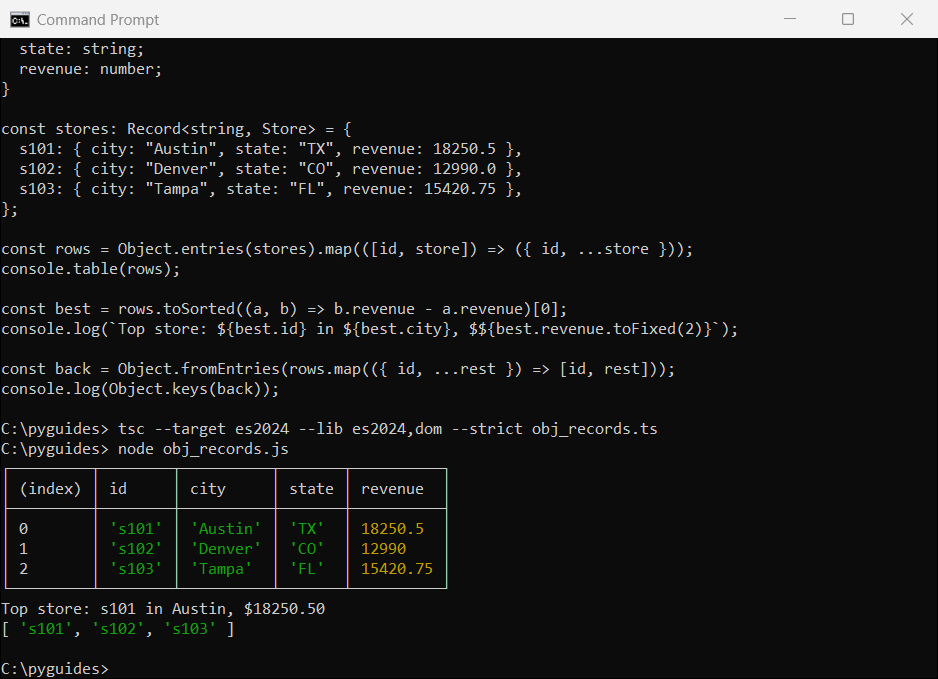
Task: Close the Command Prompt window
Action: point(906,19)
